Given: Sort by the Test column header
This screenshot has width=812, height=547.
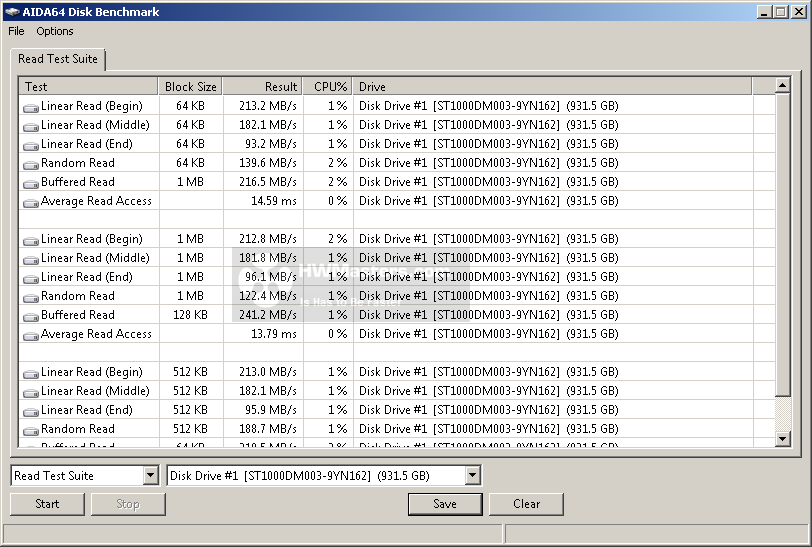Looking at the screenshot, I should tap(88, 87).
